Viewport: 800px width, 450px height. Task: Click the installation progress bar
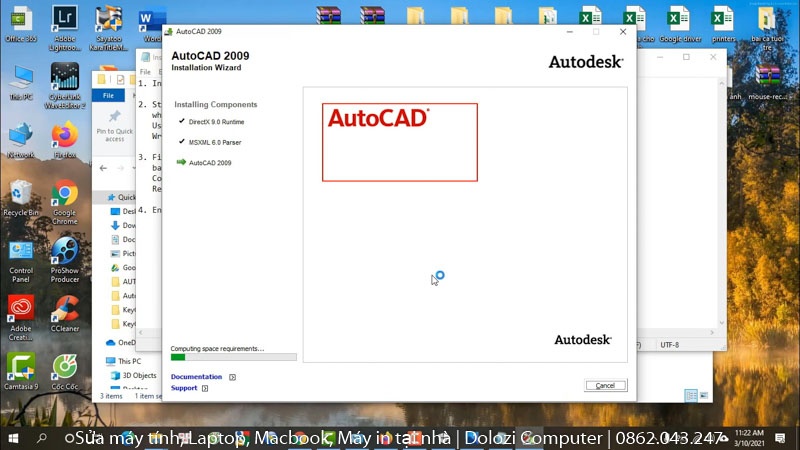point(233,357)
